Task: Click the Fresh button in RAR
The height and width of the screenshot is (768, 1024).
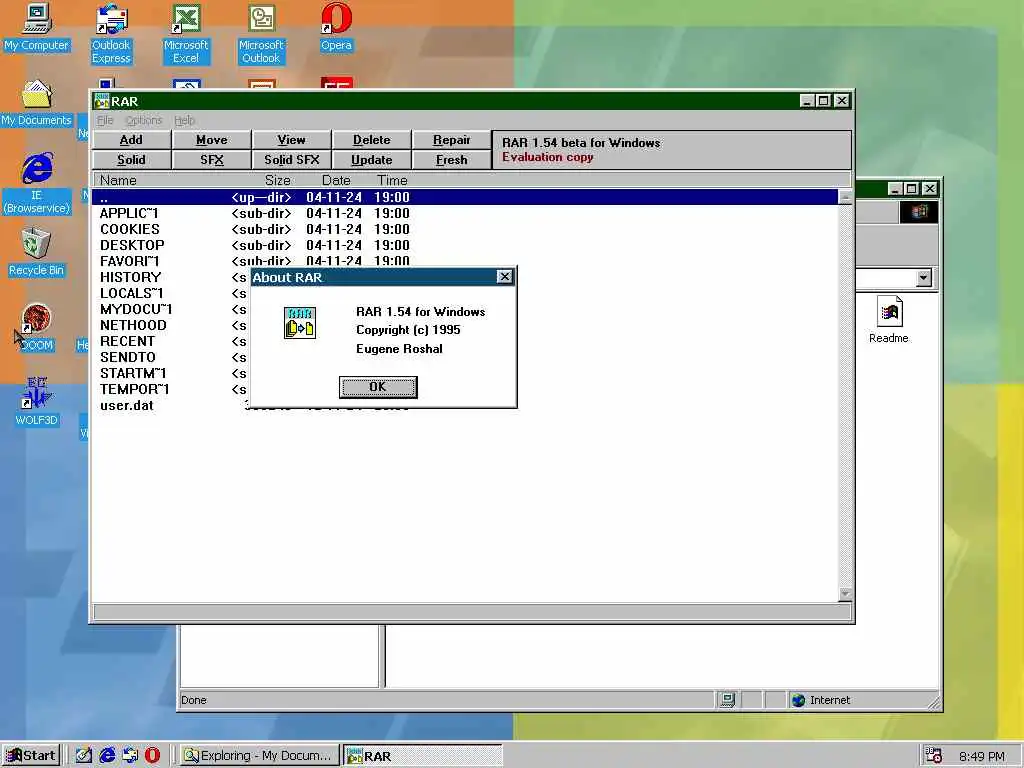Action: (x=451, y=160)
